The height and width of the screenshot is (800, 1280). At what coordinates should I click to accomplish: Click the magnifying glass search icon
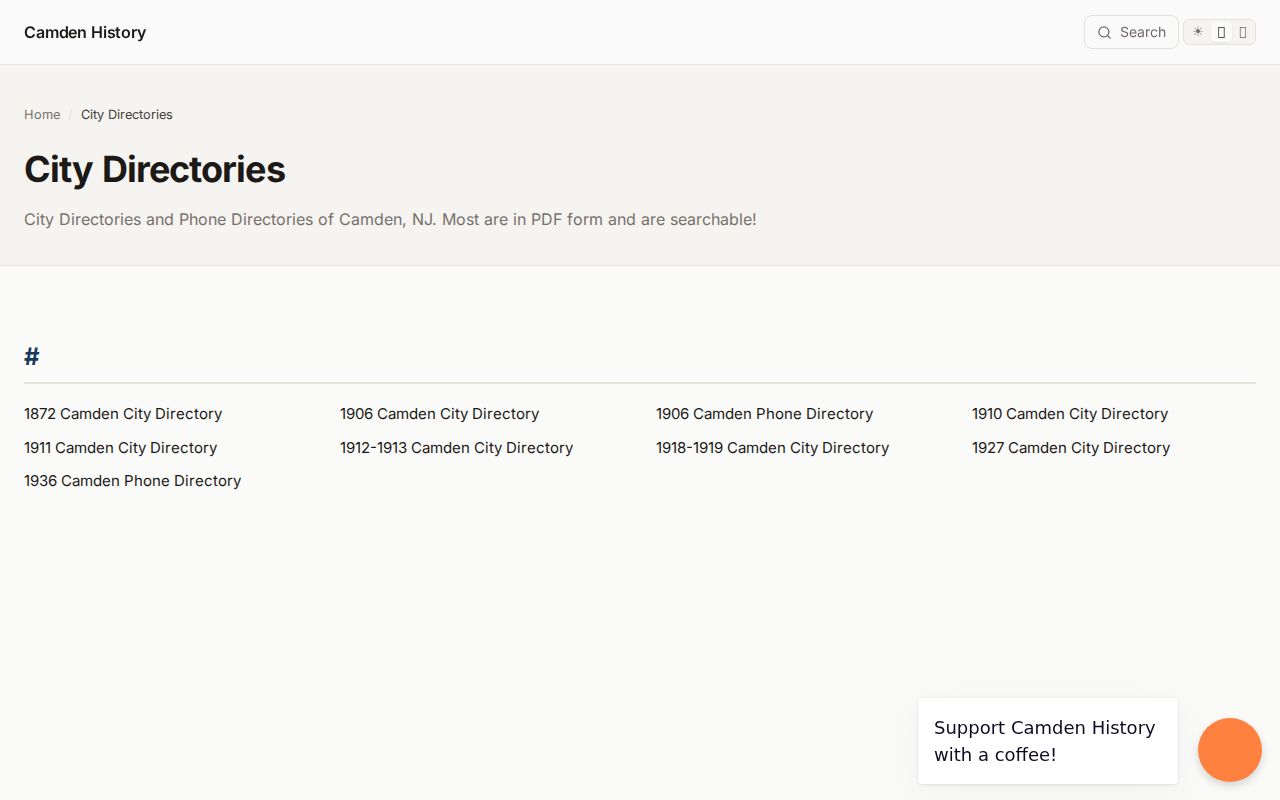point(1104,32)
